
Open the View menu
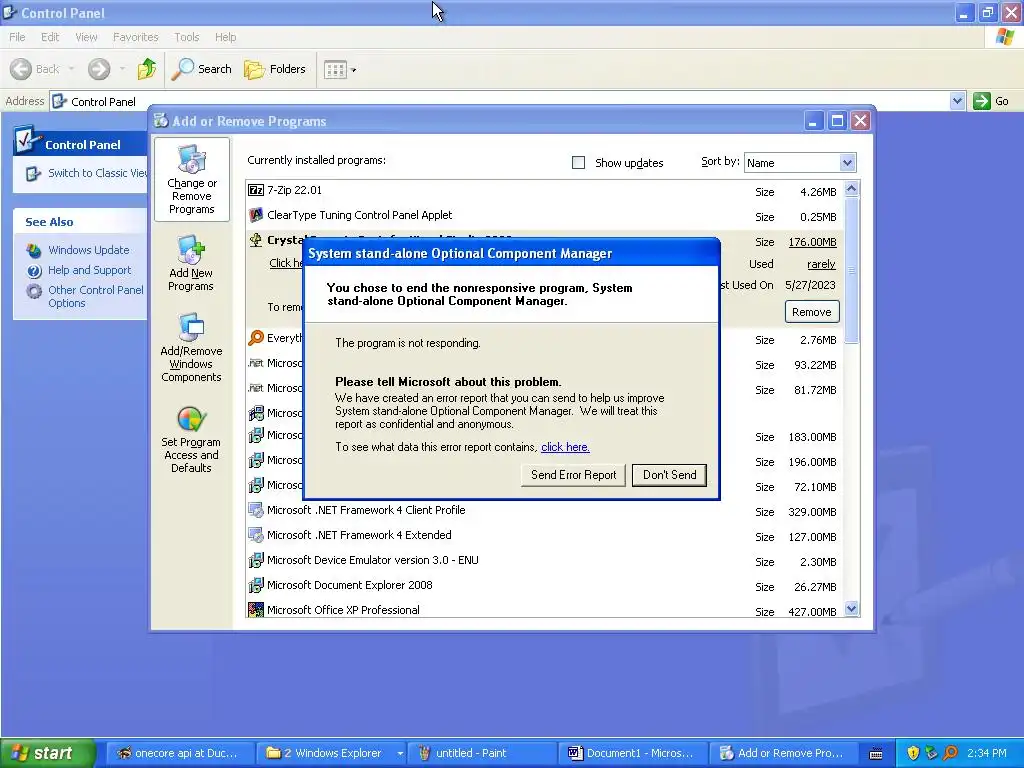pyautogui.click(x=86, y=37)
